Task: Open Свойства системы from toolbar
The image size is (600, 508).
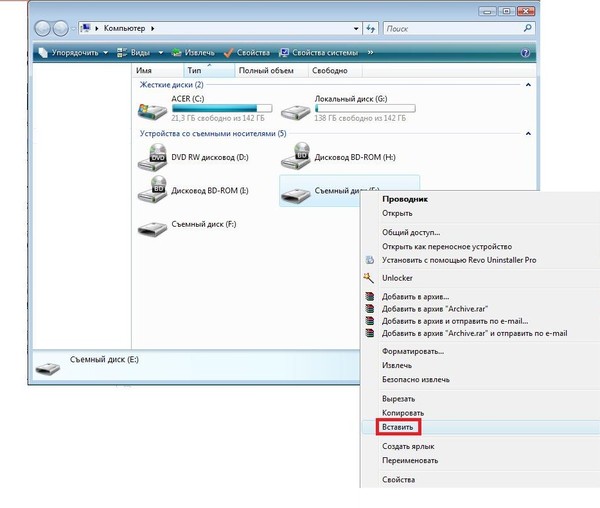Action: 319,53
